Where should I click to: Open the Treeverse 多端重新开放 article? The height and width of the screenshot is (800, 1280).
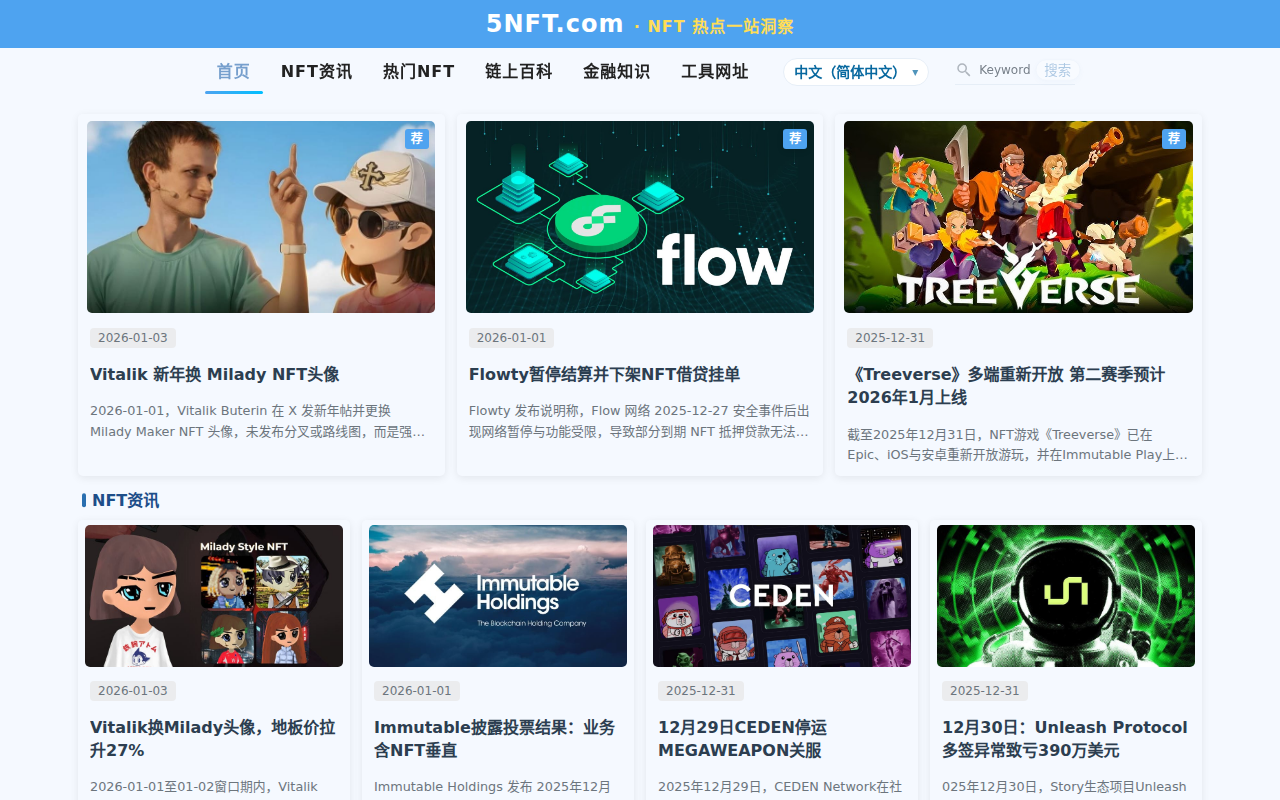point(1018,384)
